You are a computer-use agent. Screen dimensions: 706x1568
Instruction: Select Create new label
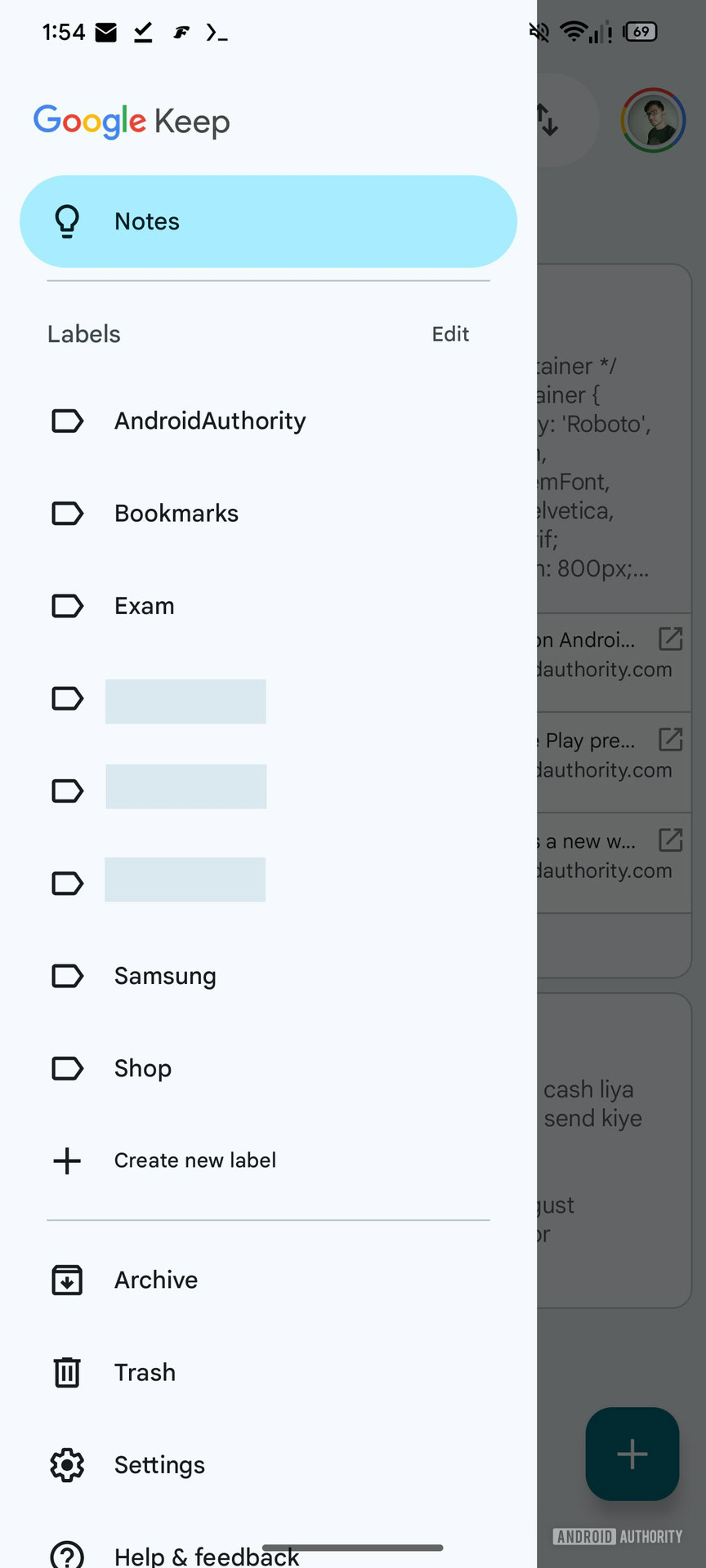pos(194,1160)
